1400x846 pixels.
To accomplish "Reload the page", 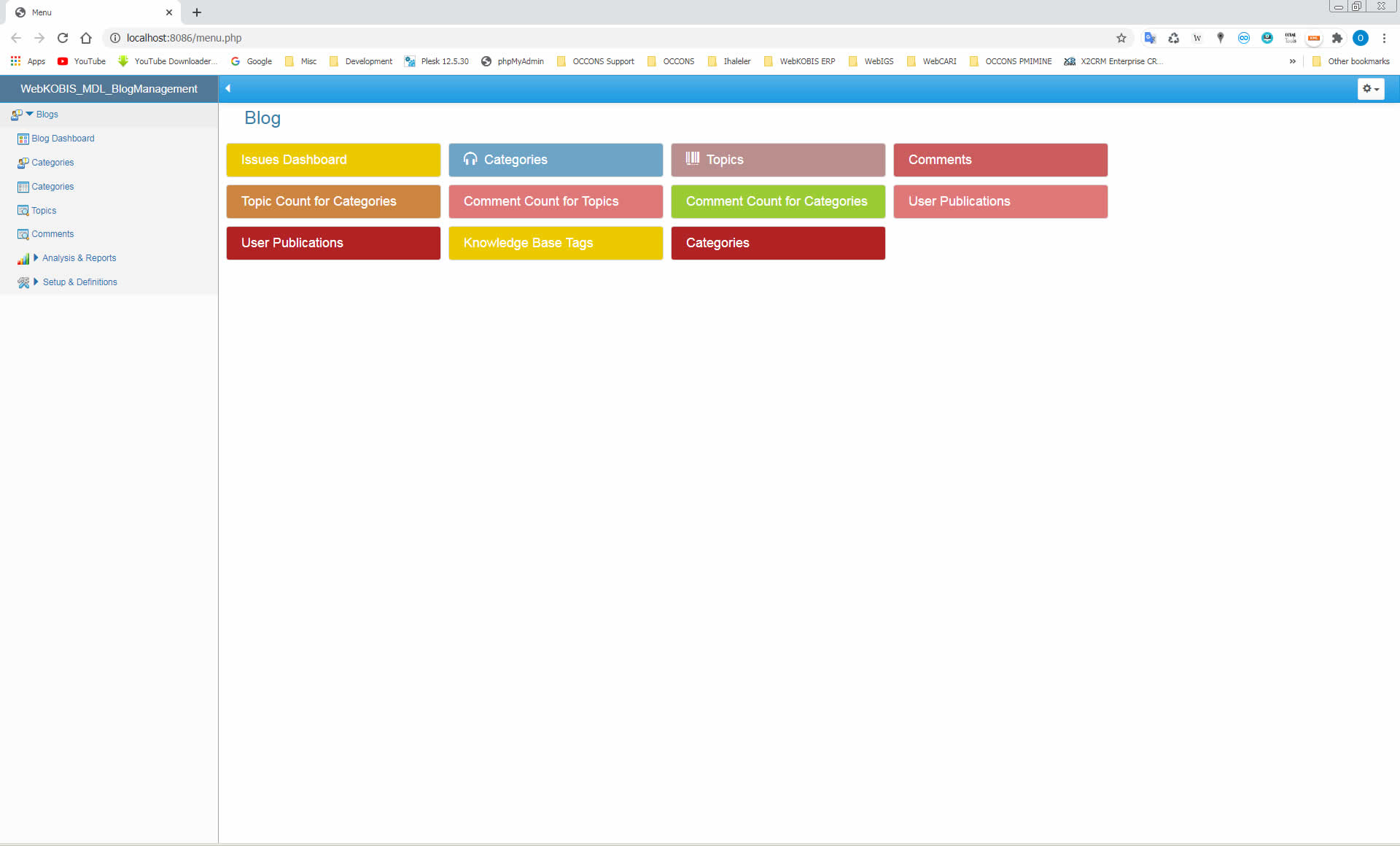I will 63,38.
